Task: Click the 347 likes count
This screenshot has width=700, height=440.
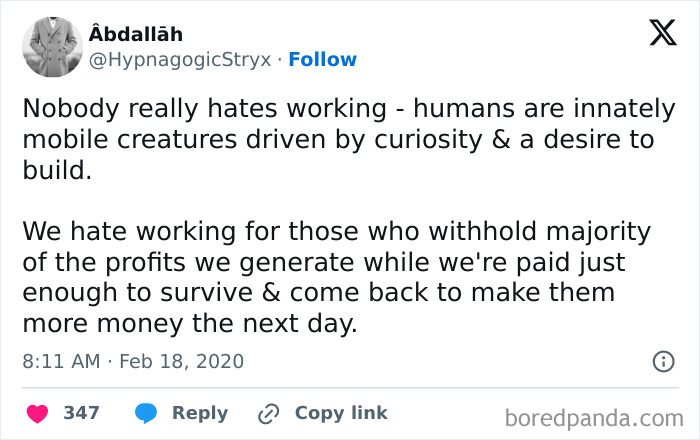Action: (x=81, y=413)
